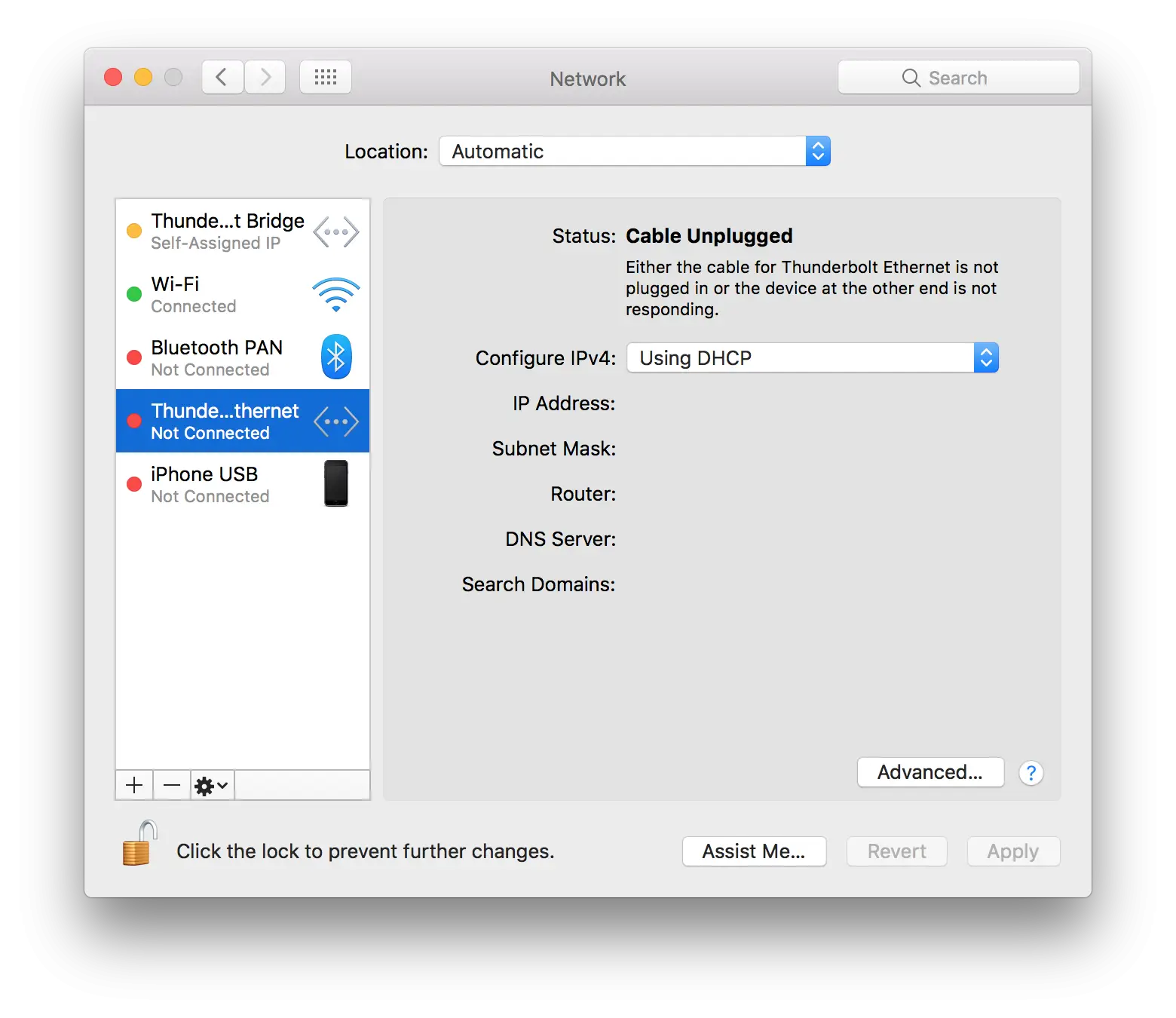Open the Location Automatic dropdown
Viewport: 1176px width, 1018px height.
[635, 151]
